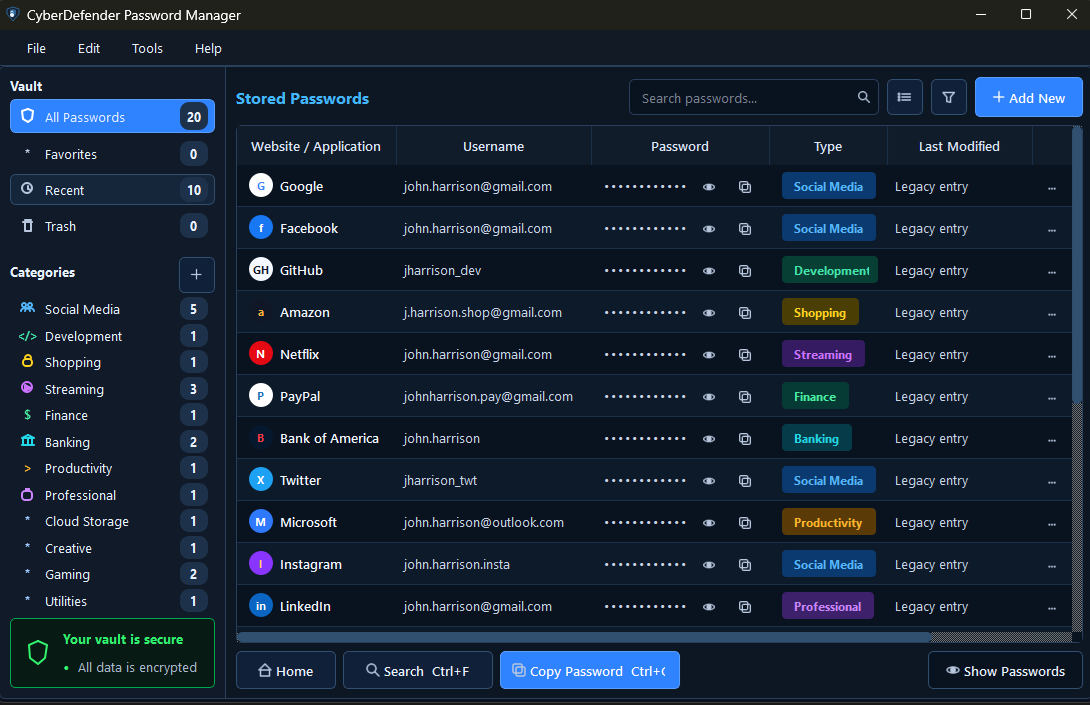Click the Shopping type tag on Amazon
This screenshot has width=1090, height=705.
coord(820,312)
